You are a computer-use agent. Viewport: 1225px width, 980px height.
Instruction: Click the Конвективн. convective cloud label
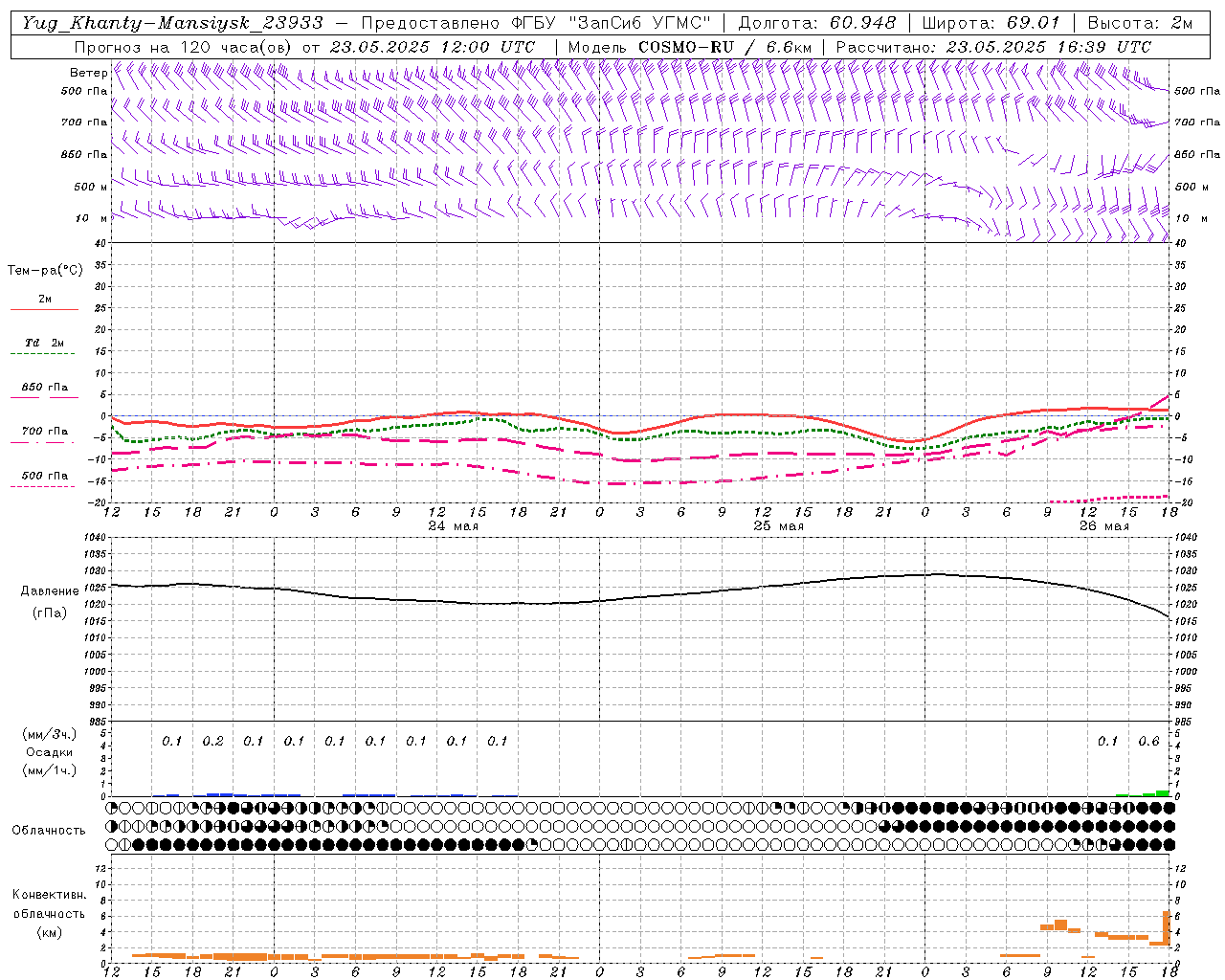[49, 895]
